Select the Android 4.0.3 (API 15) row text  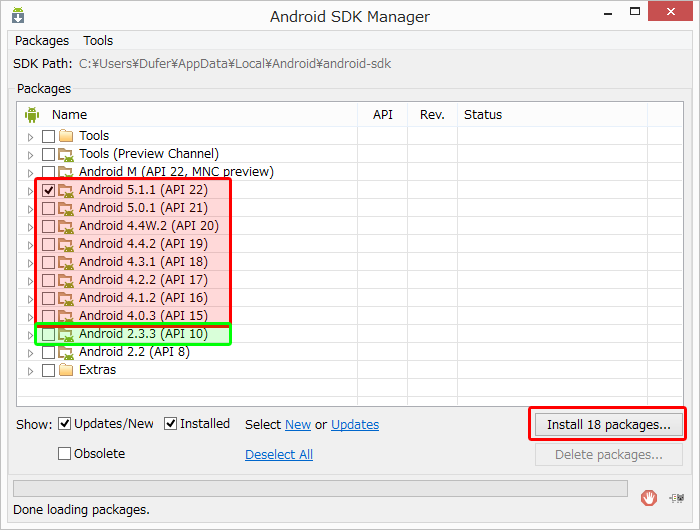click(x=143, y=316)
